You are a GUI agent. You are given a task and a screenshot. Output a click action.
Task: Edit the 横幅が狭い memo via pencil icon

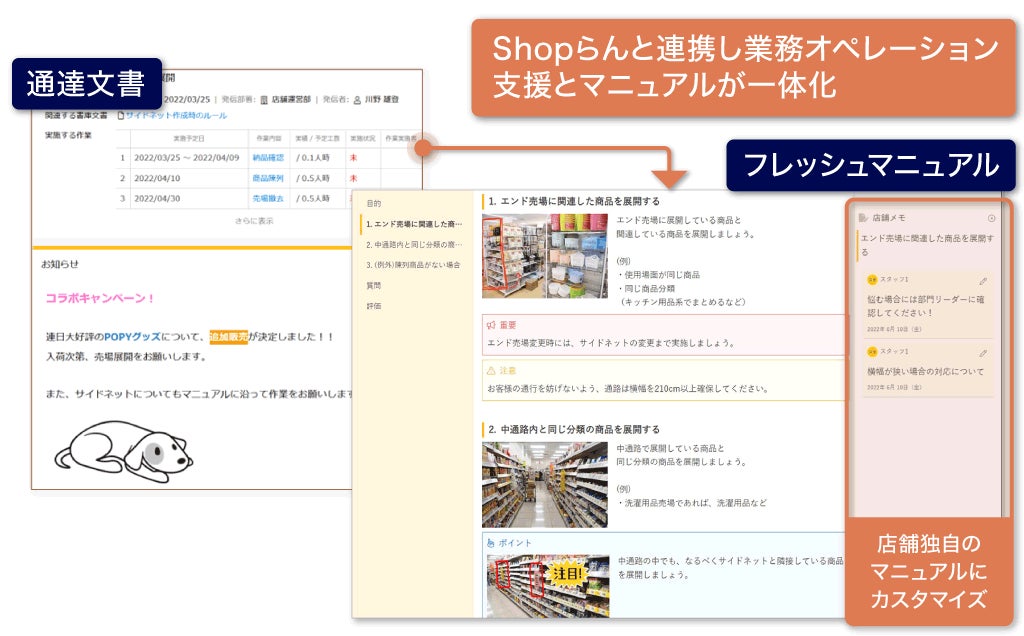[983, 354]
